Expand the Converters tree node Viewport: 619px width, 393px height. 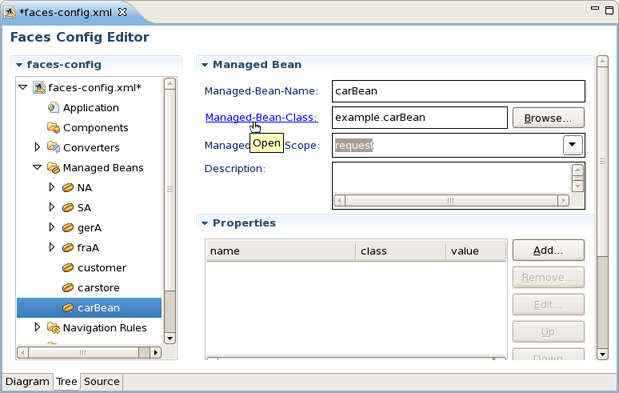(37, 147)
